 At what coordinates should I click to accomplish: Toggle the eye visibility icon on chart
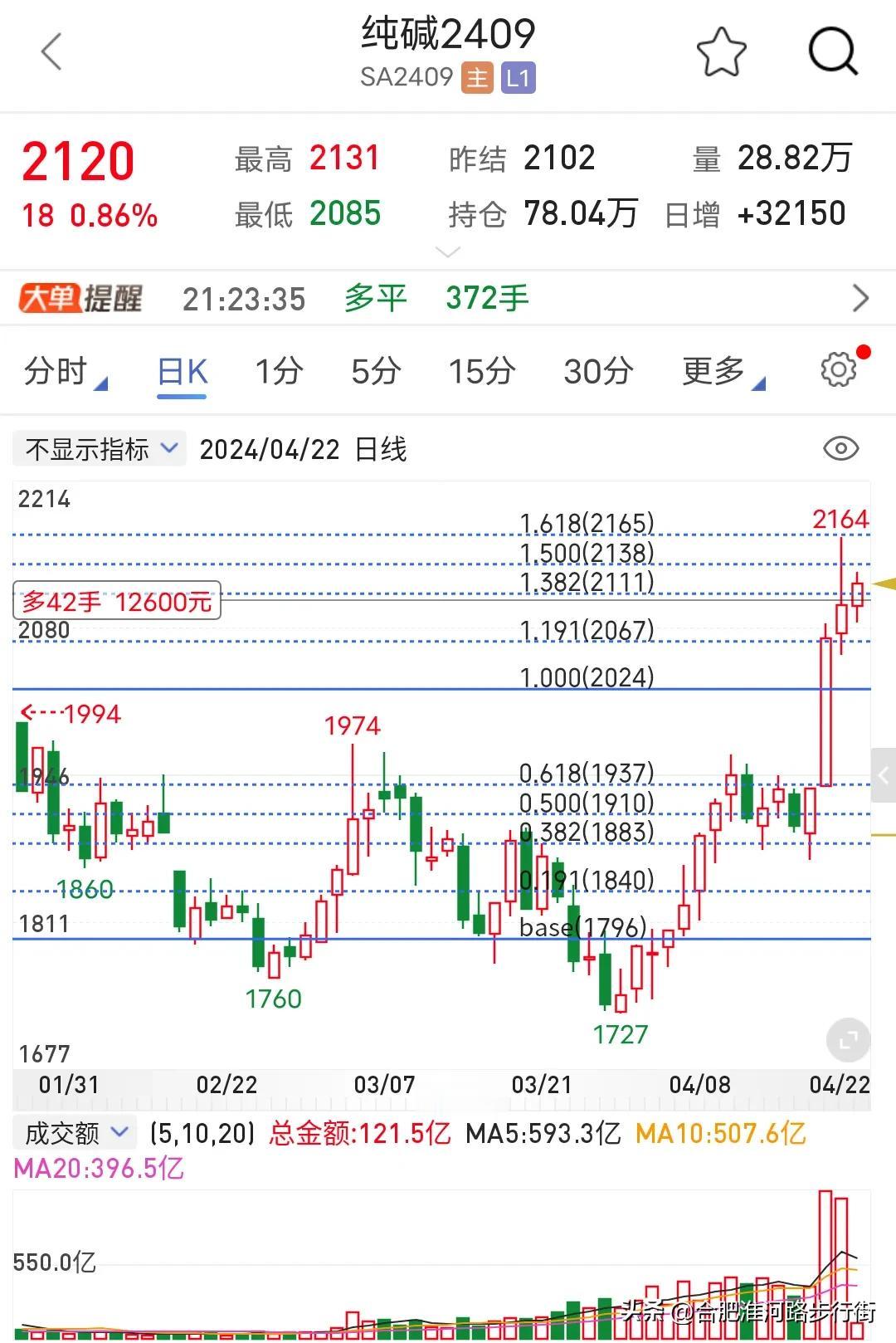click(840, 449)
